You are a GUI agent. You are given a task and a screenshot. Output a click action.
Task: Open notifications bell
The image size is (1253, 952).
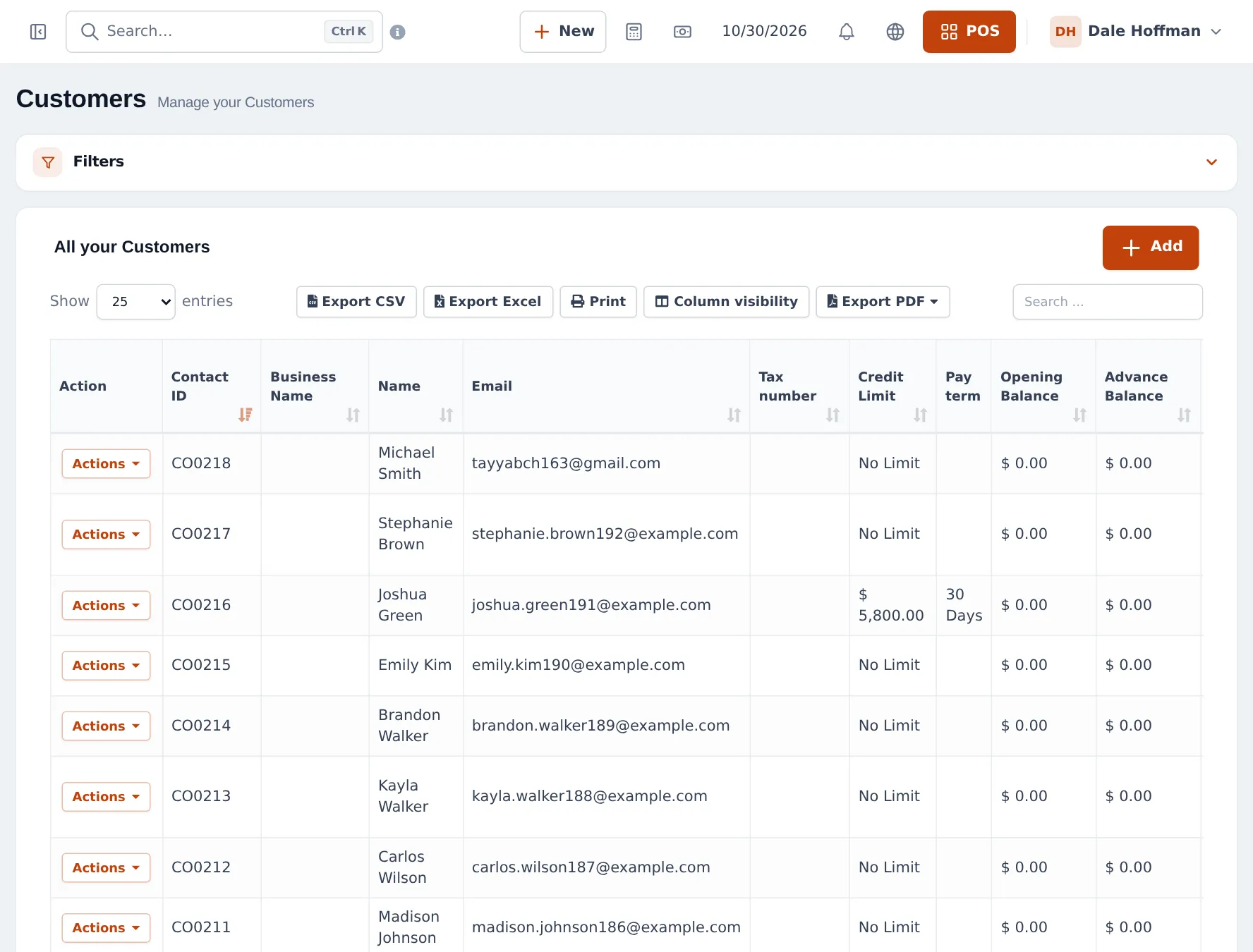(x=847, y=32)
